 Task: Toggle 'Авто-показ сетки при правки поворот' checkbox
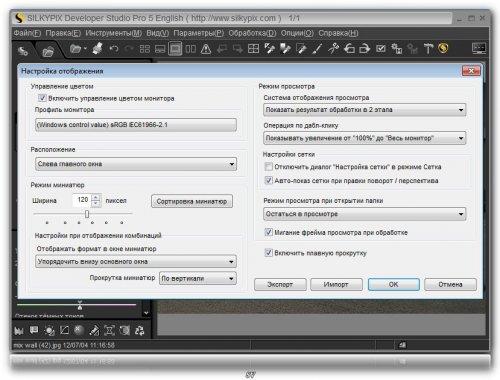268,180
